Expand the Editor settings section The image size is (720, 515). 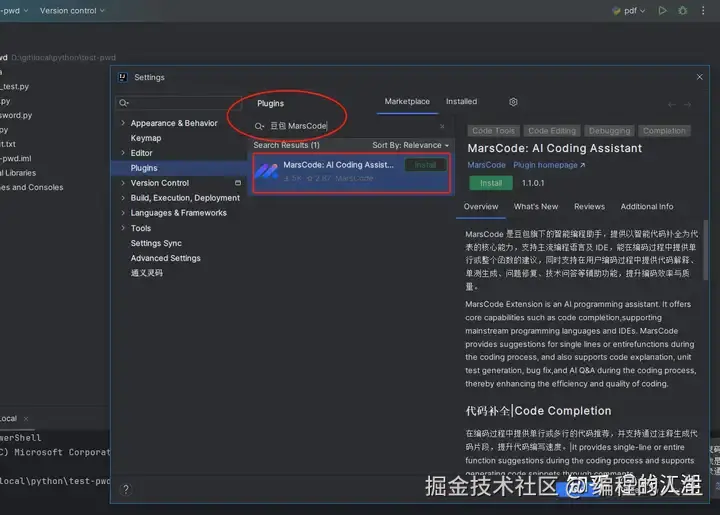[123, 153]
